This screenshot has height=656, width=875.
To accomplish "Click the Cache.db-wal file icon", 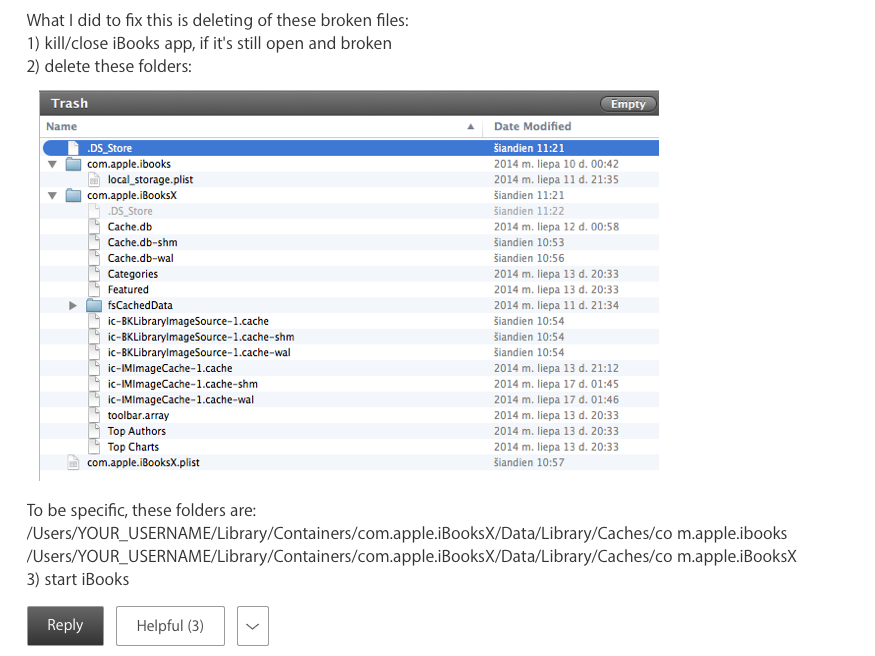I will [94, 258].
